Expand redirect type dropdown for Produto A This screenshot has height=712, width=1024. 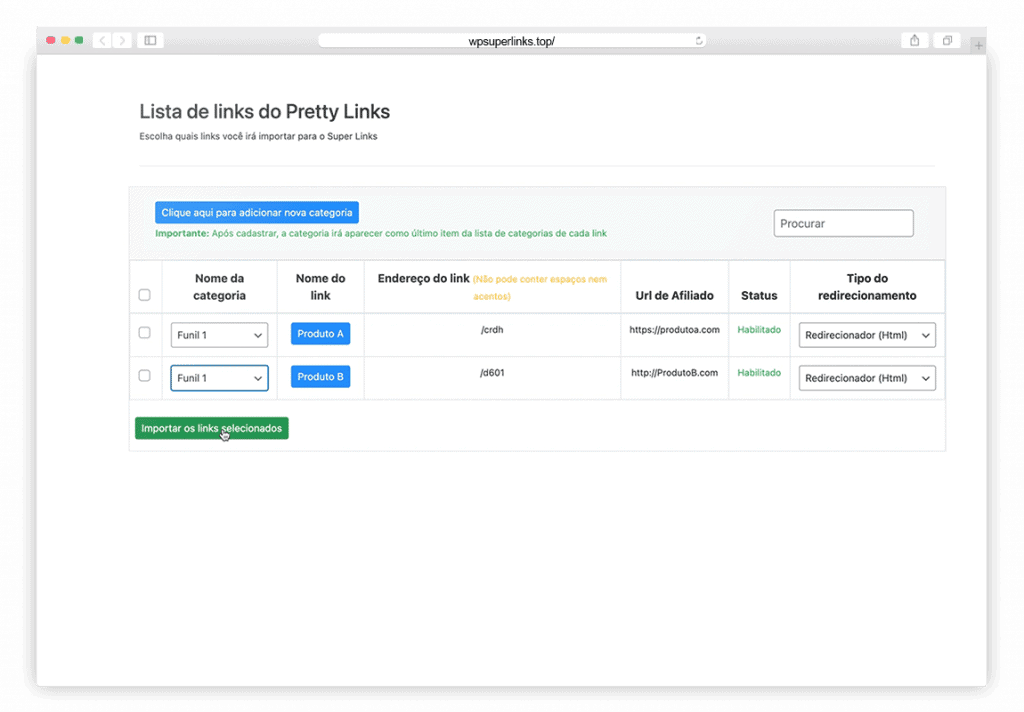tap(867, 335)
